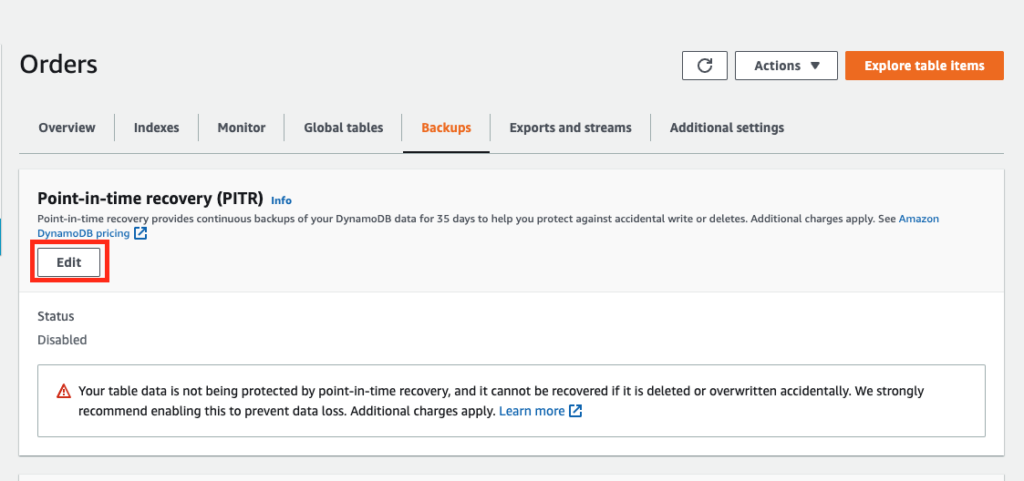The width and height of the screenshot is (1024, 481).
Task: Click external link icon after Learn more
Action: point(575,411)
